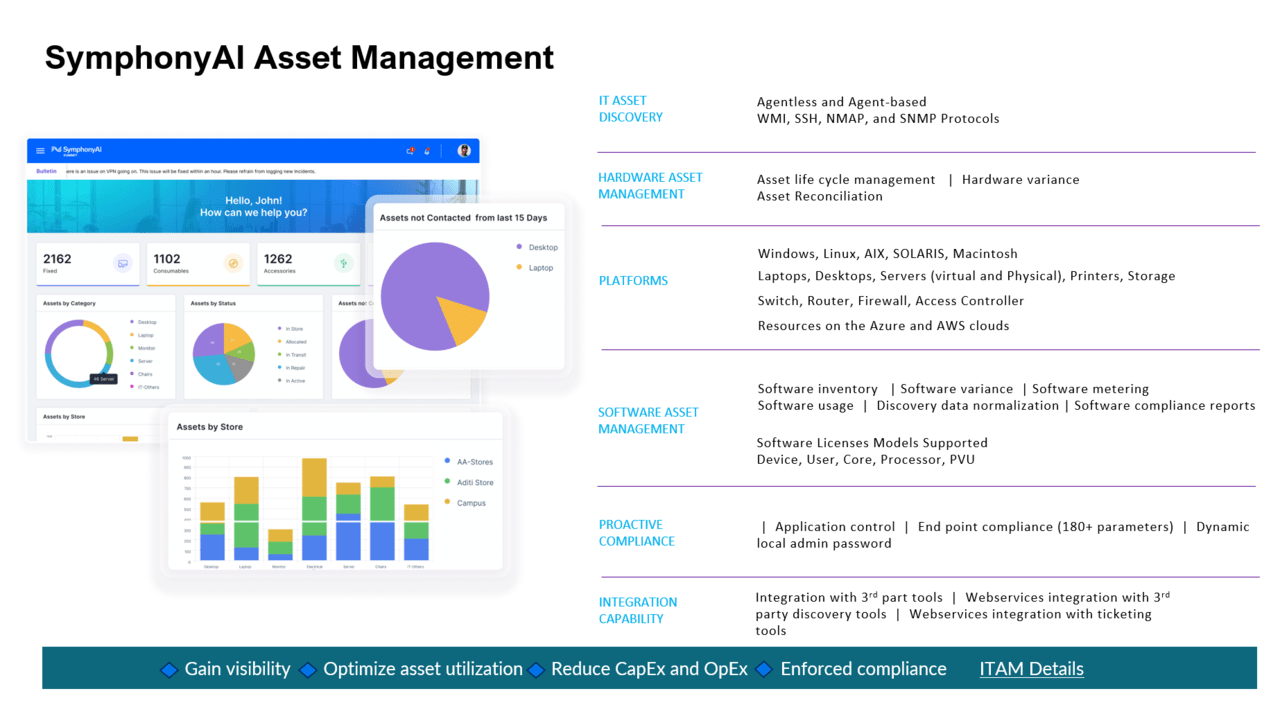Click the Server tooltip on the donut chart

pos(104,379)
